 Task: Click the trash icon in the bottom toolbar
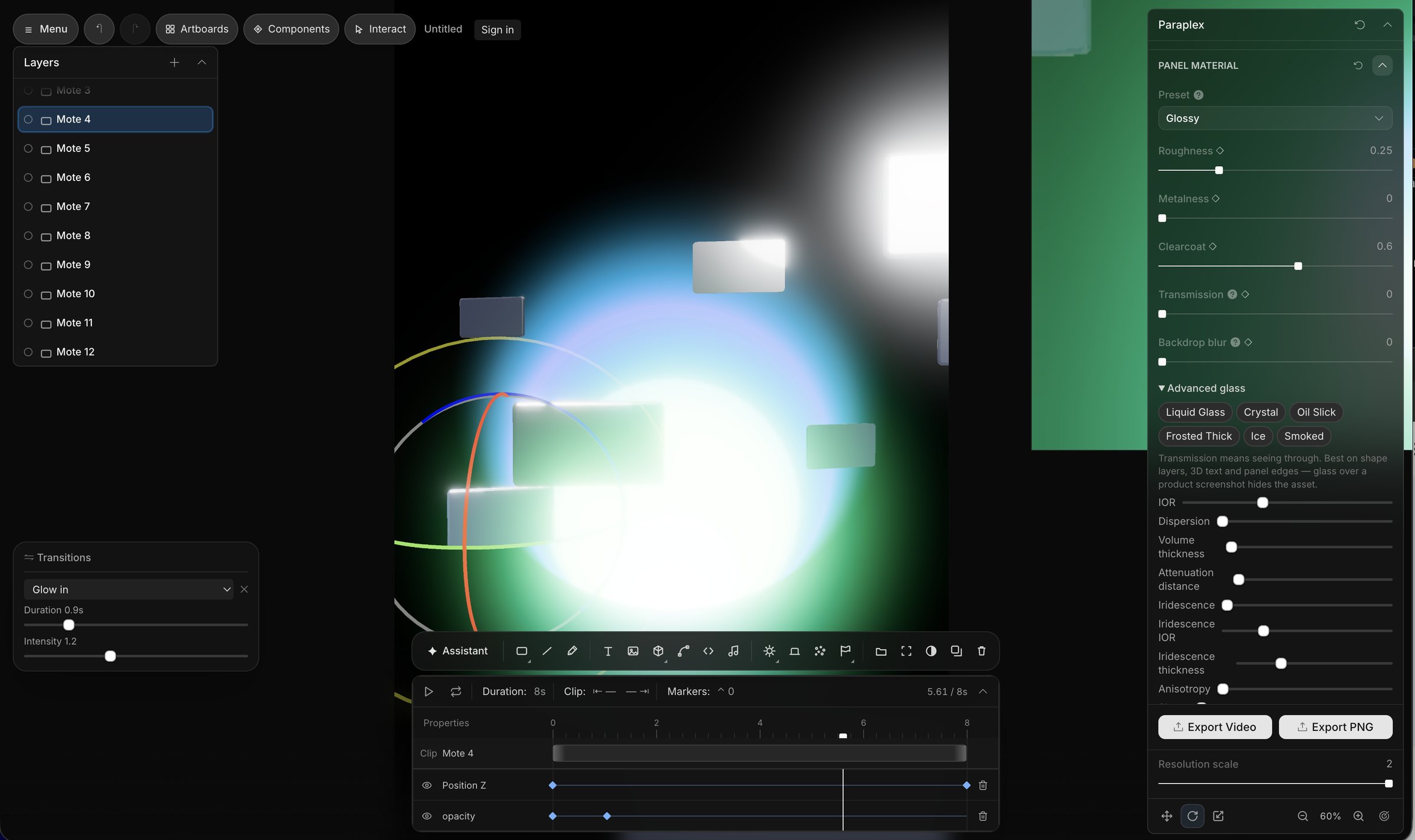982,651
